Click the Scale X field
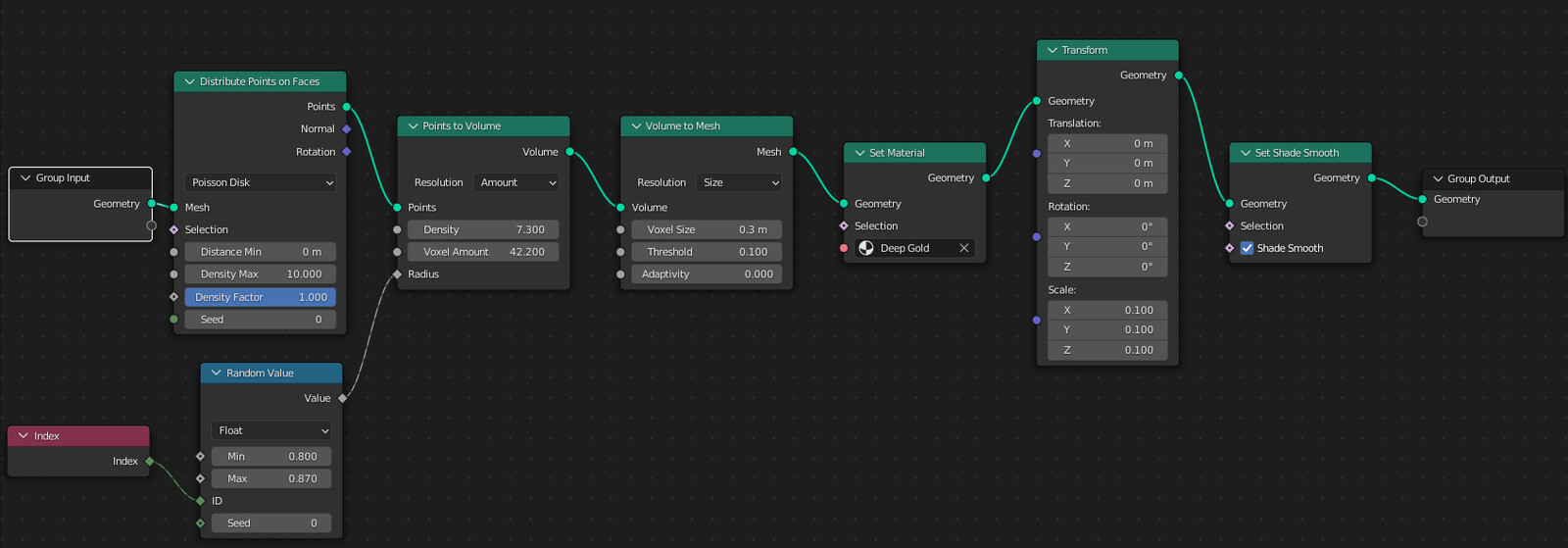Viewport: 1568px width, 548px height. point(1107,310)
